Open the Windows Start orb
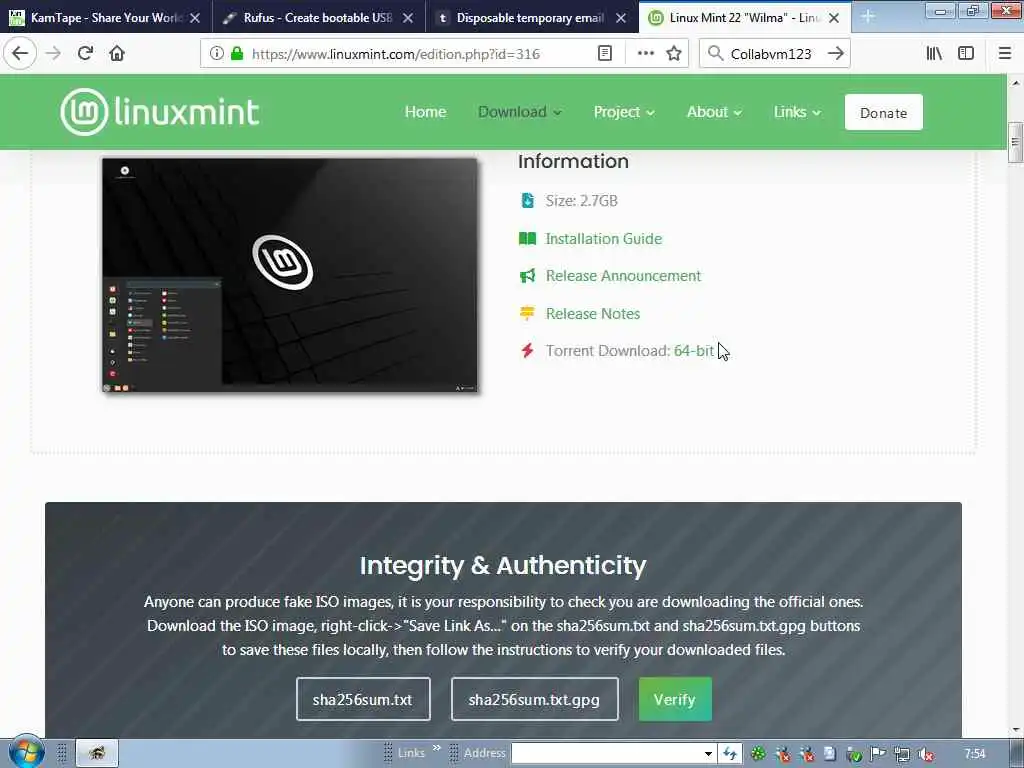The width and height of the screenshot is (1024, 768). (26, 752)
